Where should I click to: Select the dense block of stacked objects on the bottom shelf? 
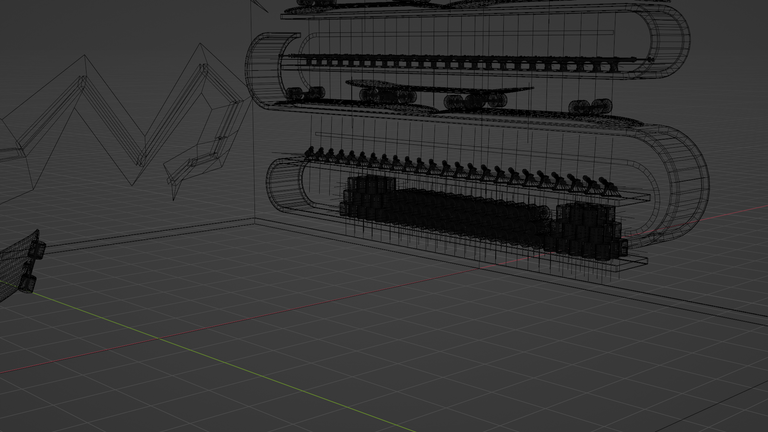click(484, 216)
